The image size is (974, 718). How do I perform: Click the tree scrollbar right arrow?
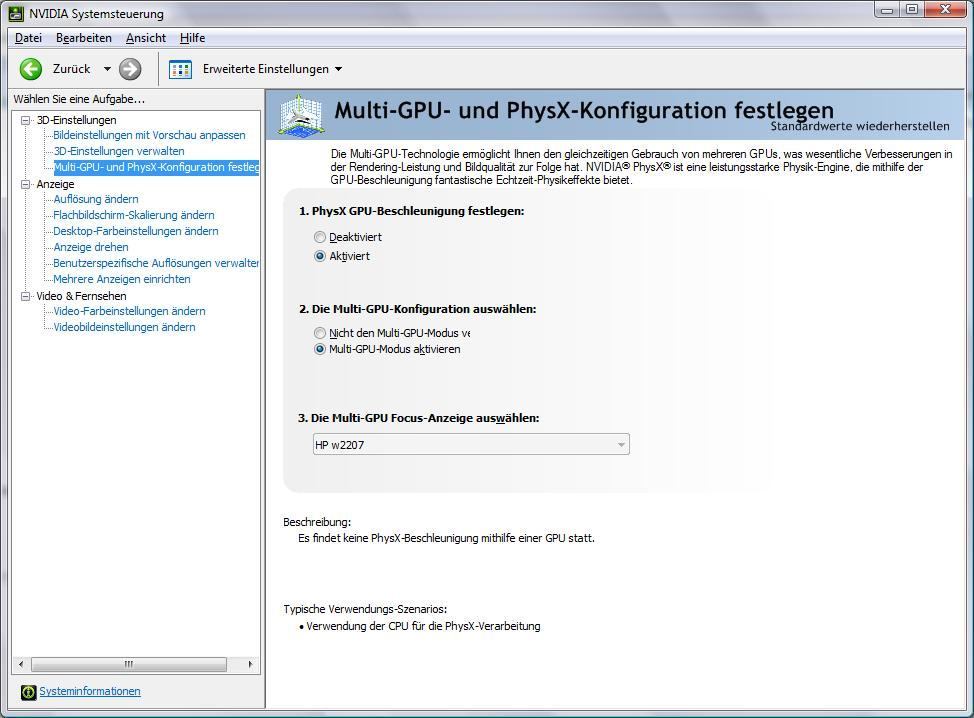coord(250,665)
